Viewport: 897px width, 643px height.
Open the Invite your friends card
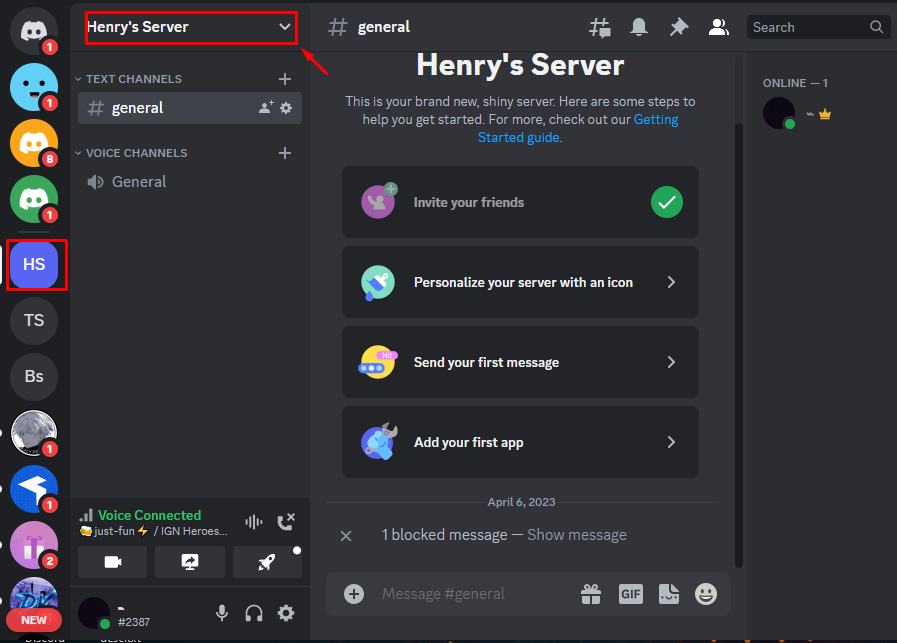pos(521,202)
